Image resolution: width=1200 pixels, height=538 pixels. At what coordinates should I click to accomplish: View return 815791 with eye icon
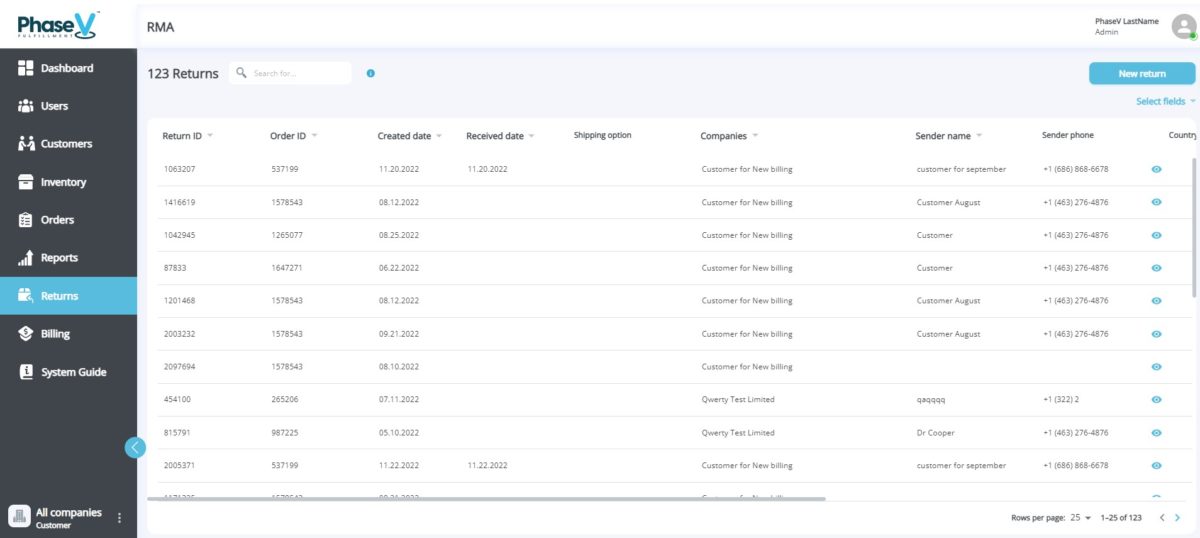pyautogui.click(x=1156, y=433)
